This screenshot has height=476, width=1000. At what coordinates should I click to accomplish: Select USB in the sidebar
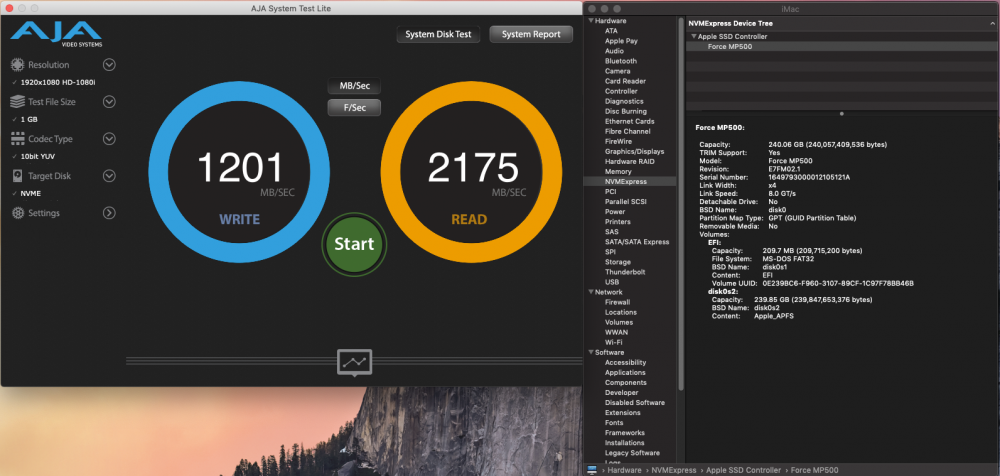coord(612,282)
